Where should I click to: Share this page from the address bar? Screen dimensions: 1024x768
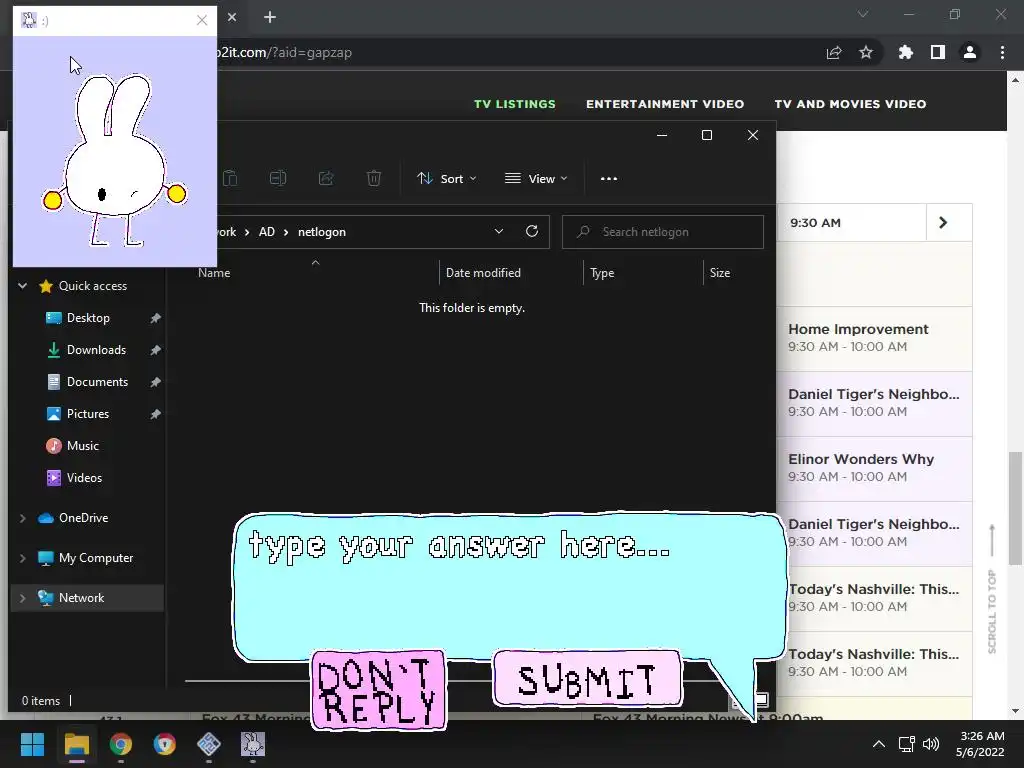(x=834, y=52)
